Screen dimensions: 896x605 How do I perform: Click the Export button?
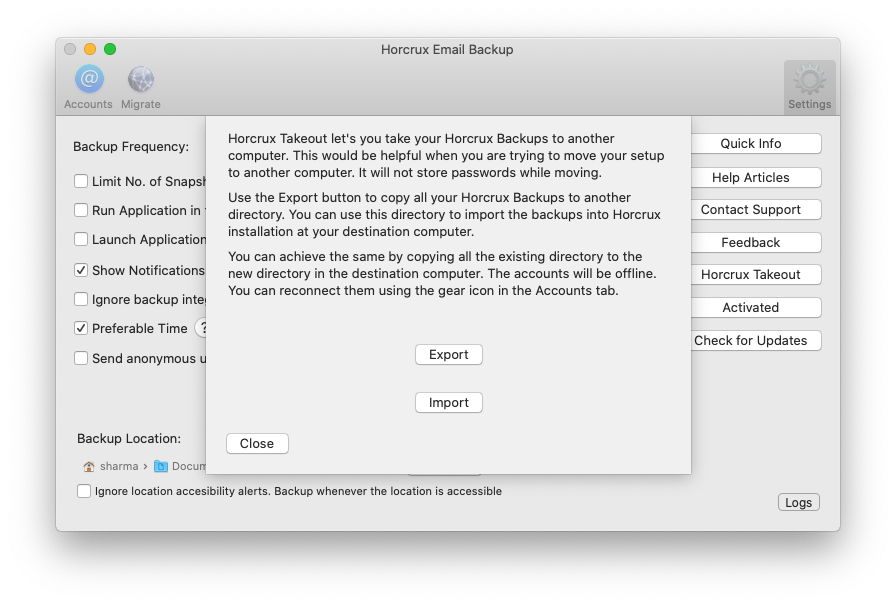(449, 355)
